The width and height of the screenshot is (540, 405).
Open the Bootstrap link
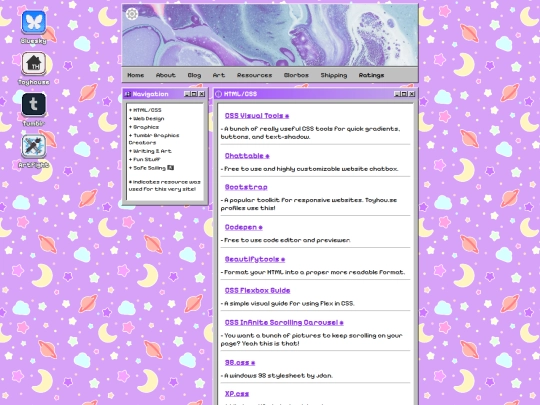246,187
